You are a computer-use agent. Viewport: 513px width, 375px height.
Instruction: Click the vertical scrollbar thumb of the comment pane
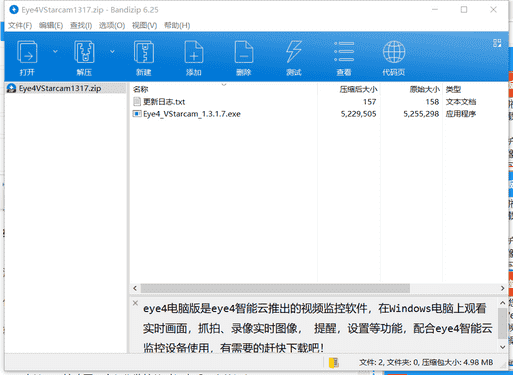(502, 323)
